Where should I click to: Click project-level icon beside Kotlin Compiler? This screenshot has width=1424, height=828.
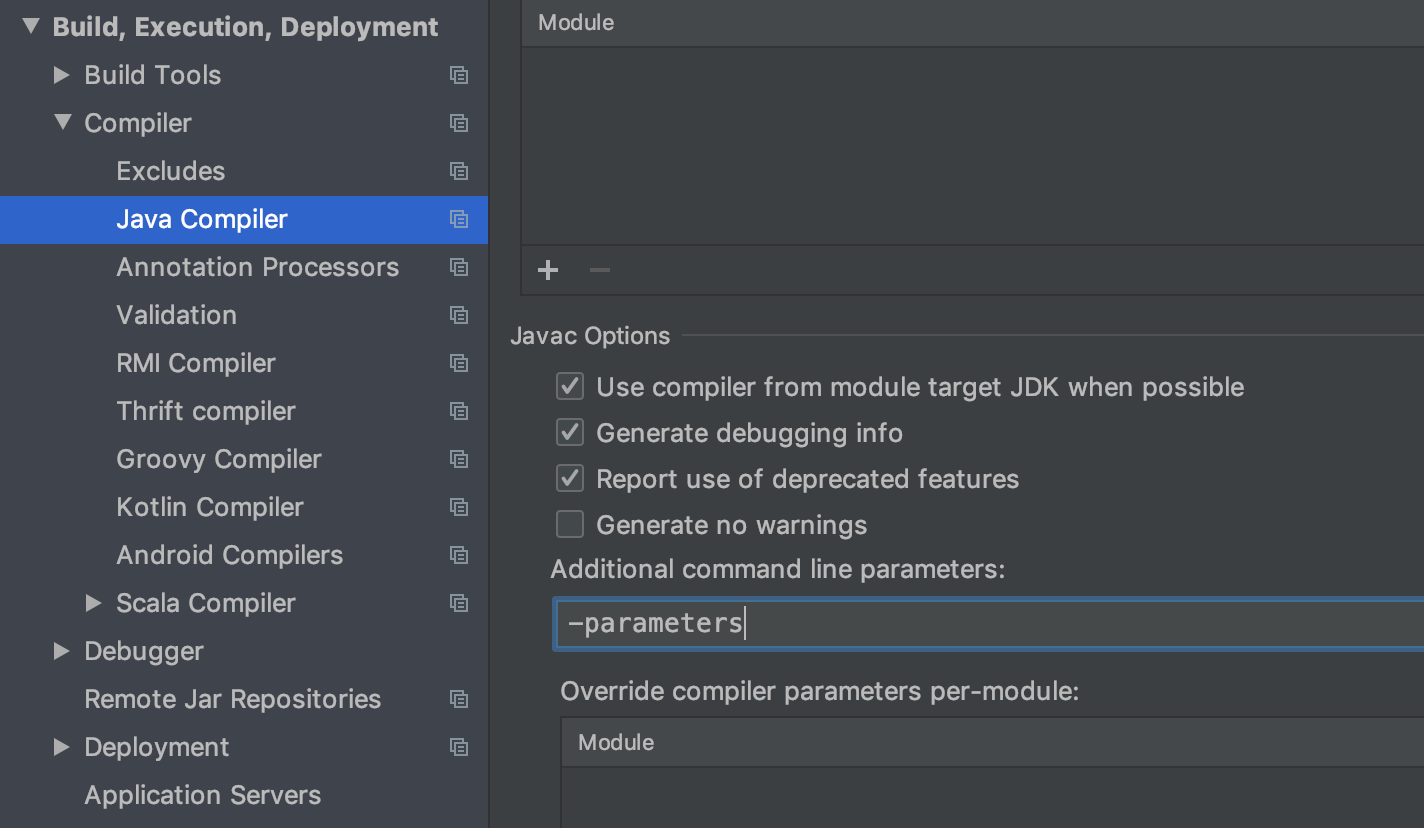click(459, 507)
